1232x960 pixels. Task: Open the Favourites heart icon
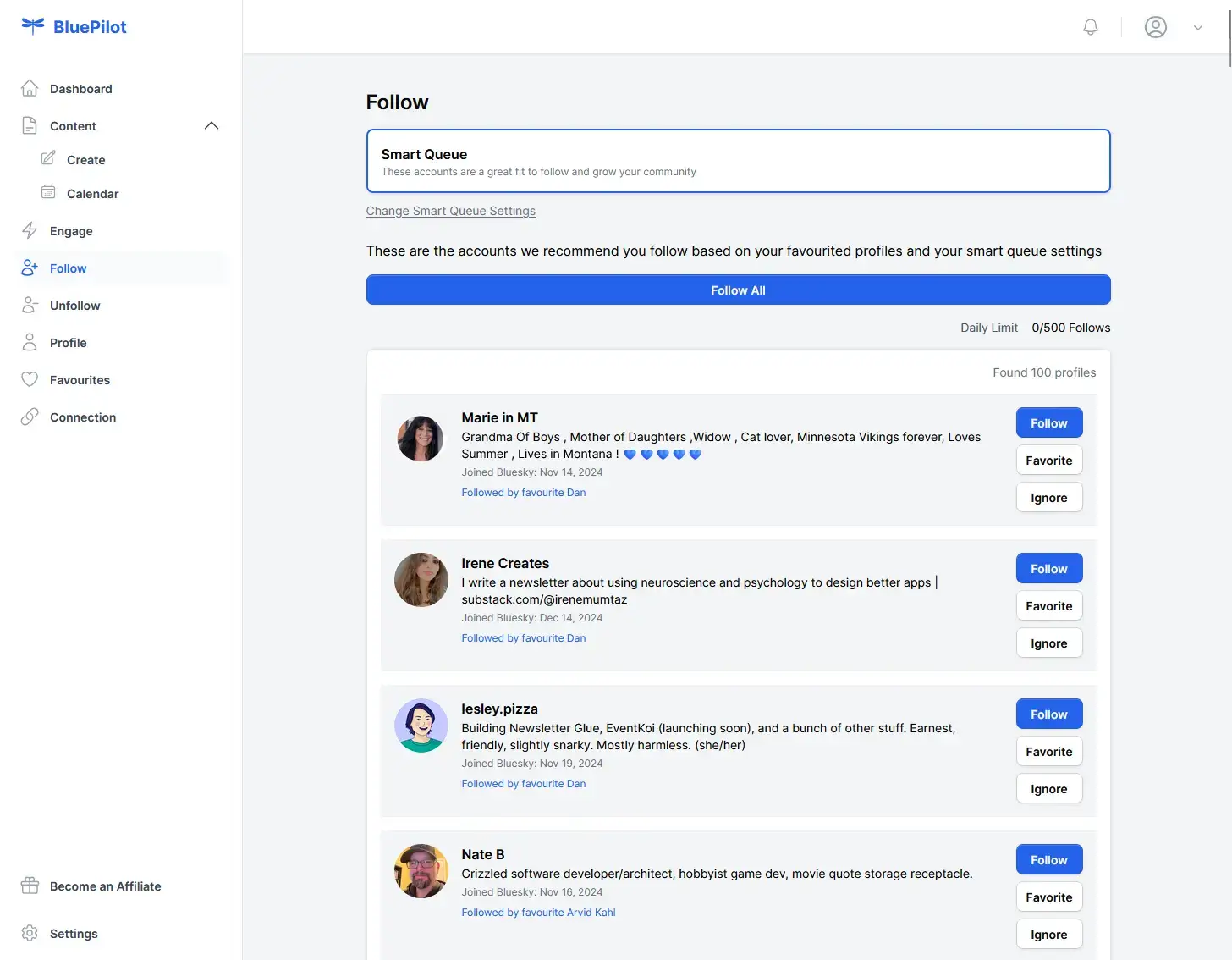click(29, 379)
